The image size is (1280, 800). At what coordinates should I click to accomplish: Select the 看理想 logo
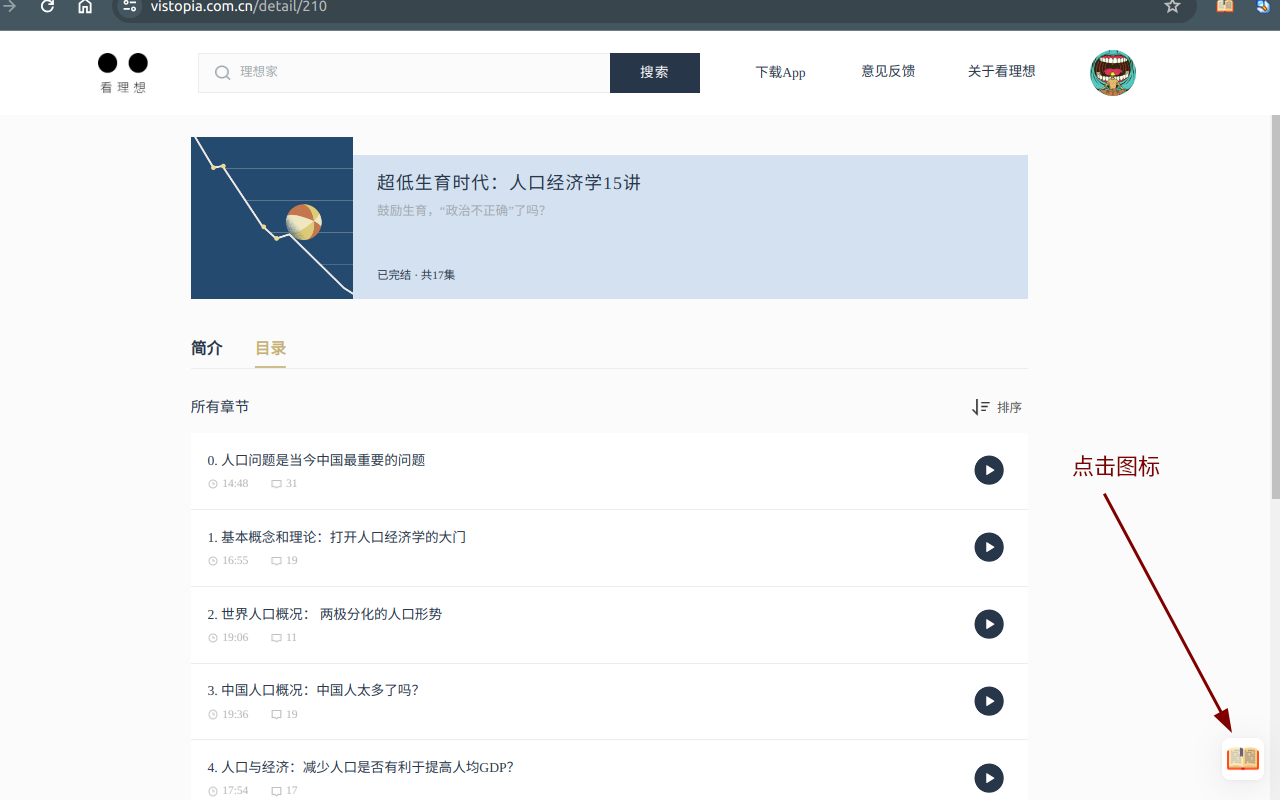coord(121,72)
